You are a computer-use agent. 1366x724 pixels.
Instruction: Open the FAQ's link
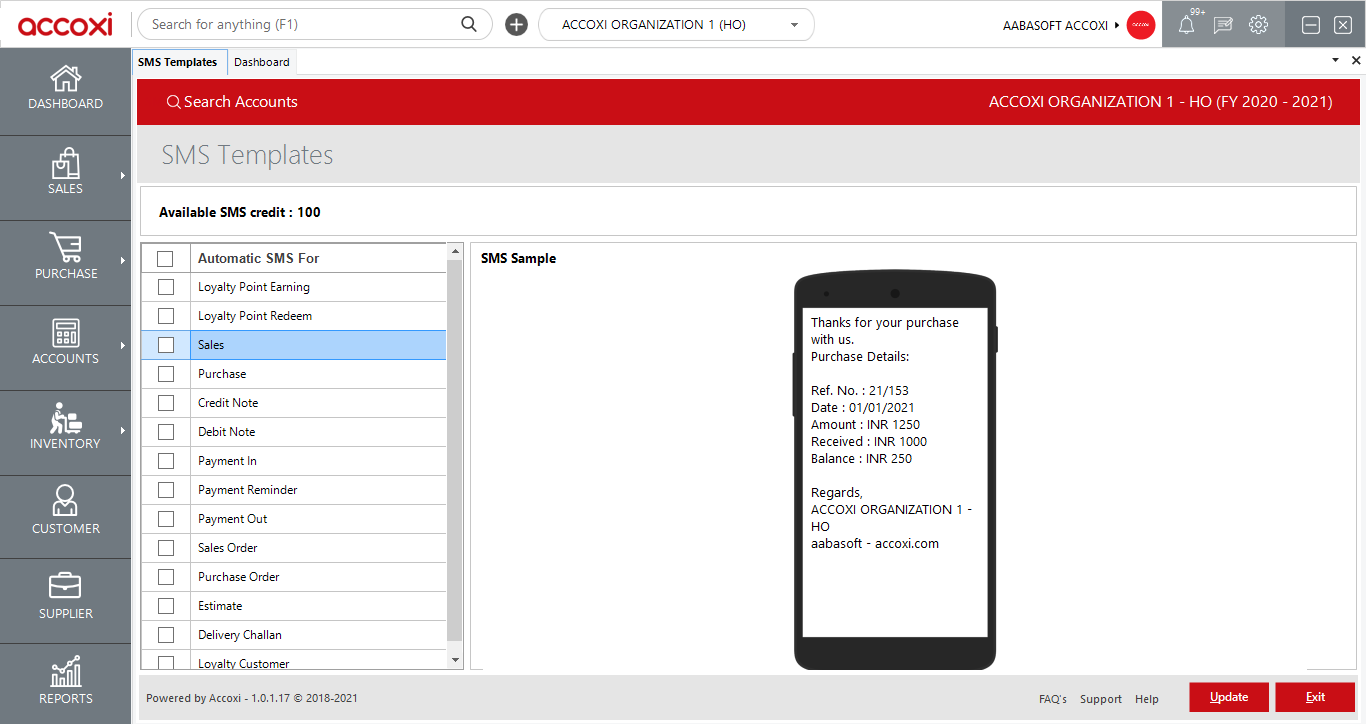click(1053, 699)
